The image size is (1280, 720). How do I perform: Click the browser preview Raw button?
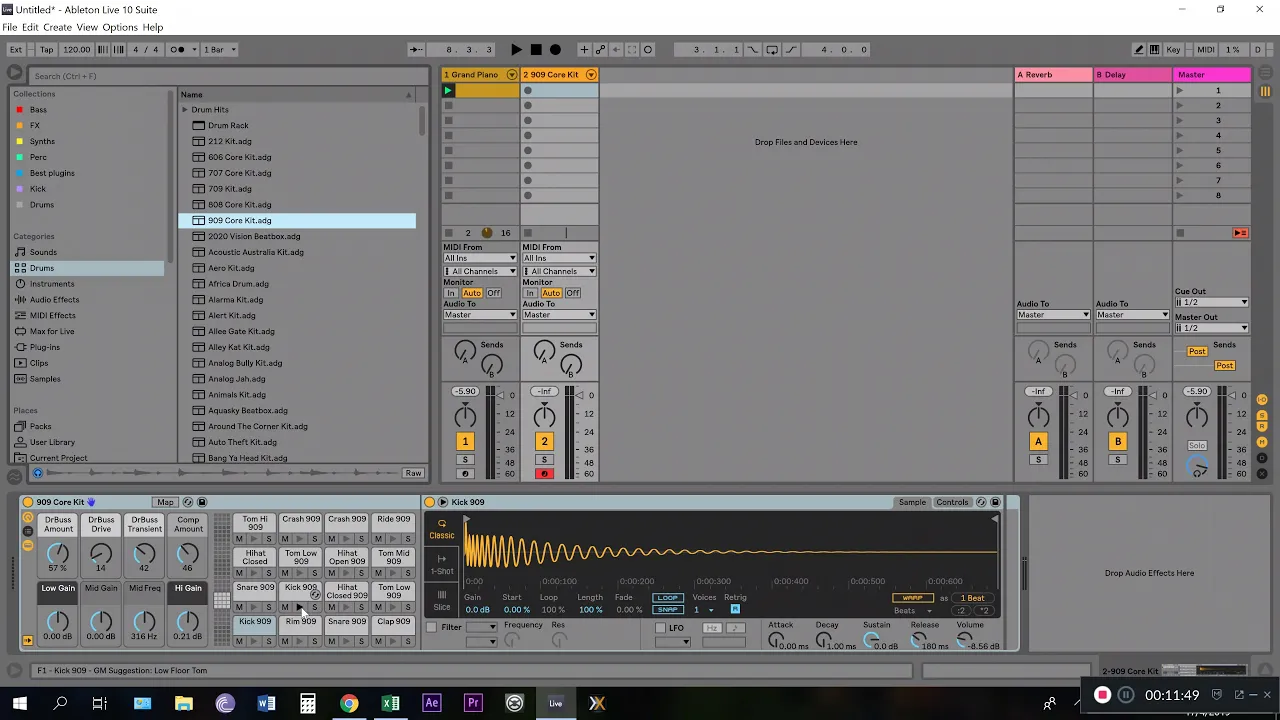pos(413,473)
